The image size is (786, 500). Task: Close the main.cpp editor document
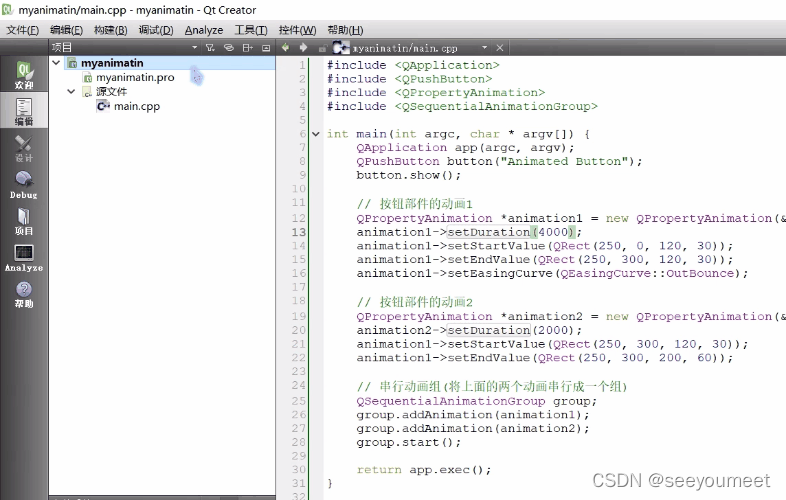[x=499, y=48]
